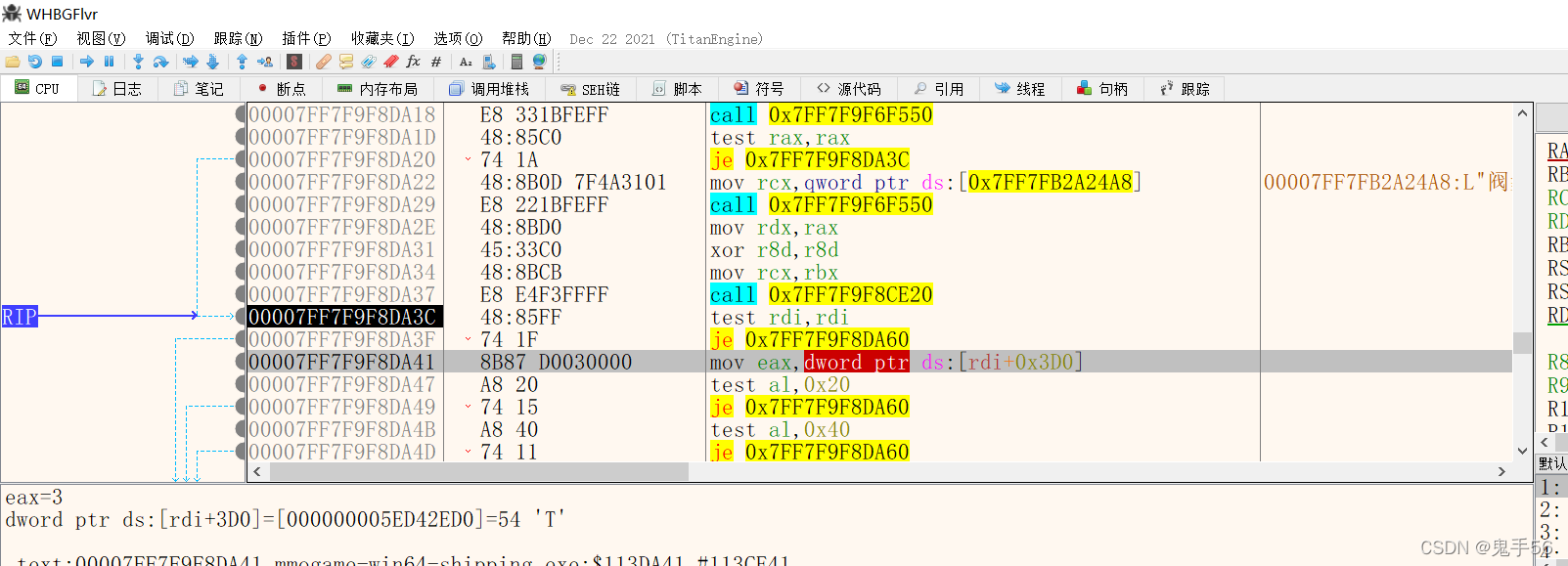Image resolution: width=1568 pixels, height=566 pixels.
Task: Select instruction call 0x7FF7F9F8CE20
Action: click(821, 294)
